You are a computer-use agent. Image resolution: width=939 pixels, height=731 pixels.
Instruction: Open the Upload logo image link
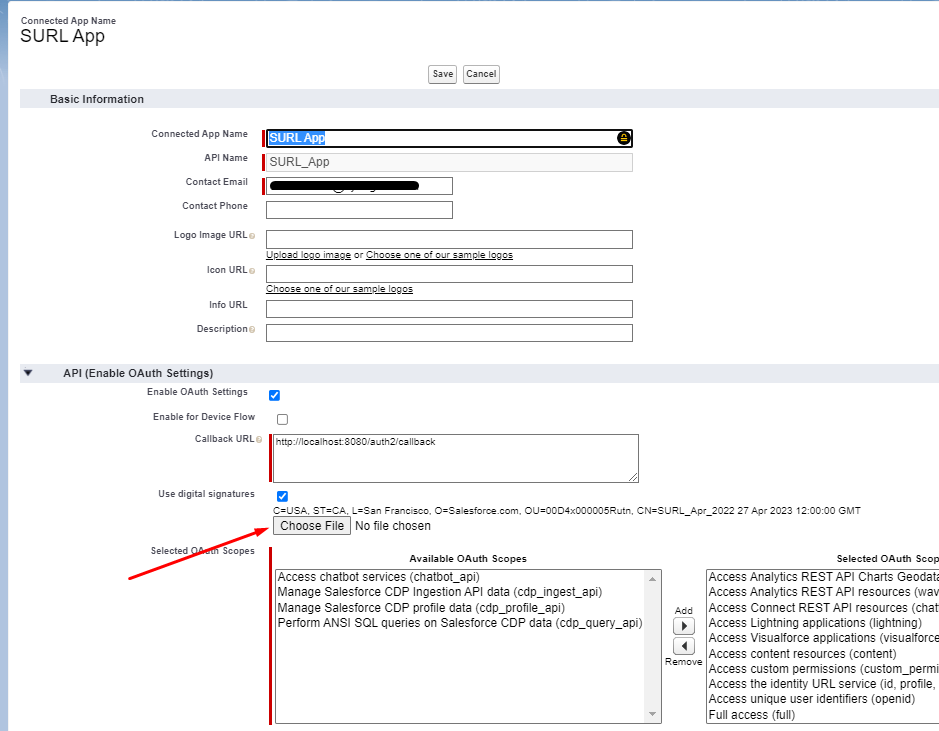308,255
